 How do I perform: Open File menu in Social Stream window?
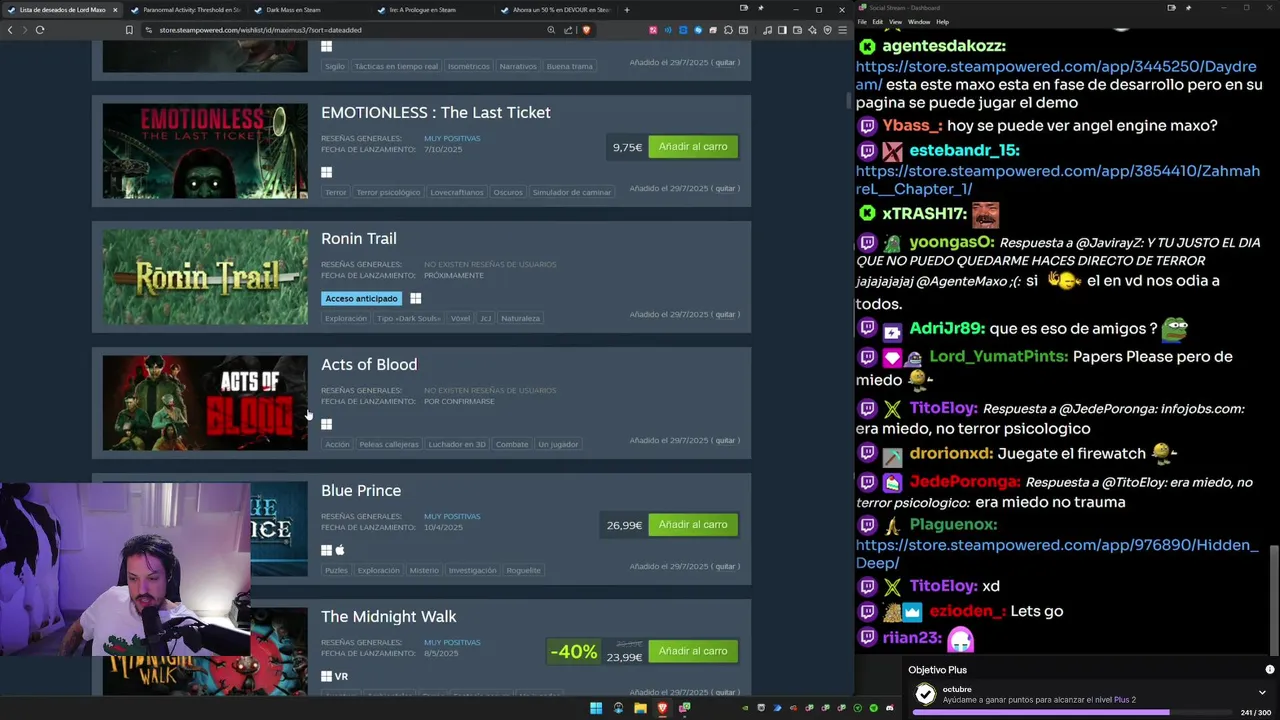(x=862, y=21)
